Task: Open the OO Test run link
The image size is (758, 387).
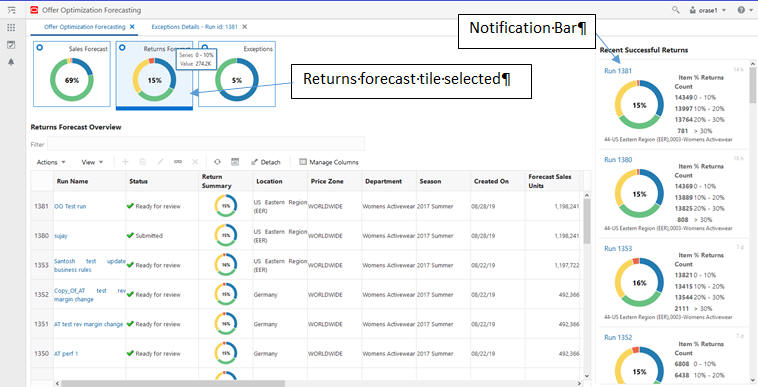Action: click(70, 206)
